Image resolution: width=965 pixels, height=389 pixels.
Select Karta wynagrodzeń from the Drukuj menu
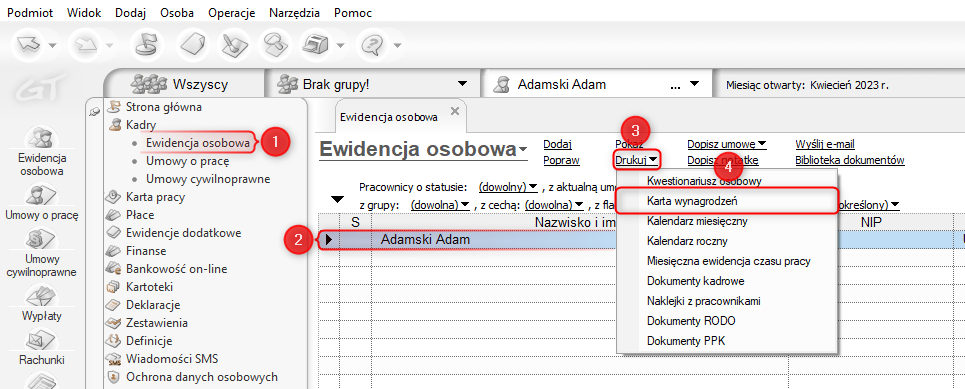click(x=727, y=201)
